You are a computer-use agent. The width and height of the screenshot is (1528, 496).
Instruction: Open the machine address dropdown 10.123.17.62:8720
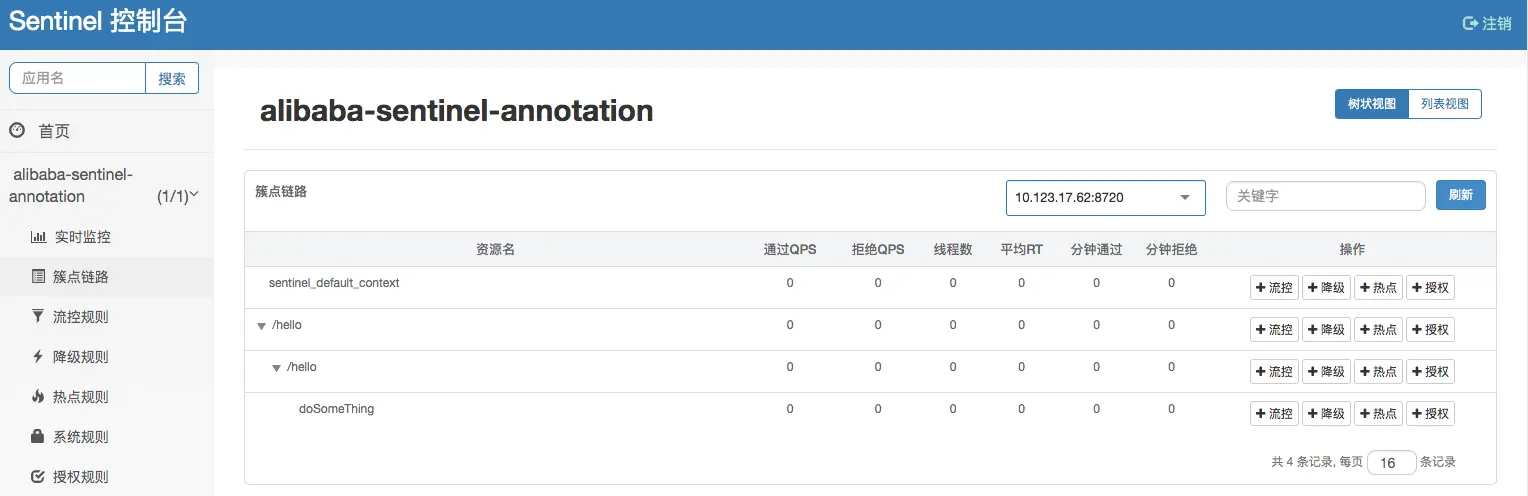[1105, 197]
